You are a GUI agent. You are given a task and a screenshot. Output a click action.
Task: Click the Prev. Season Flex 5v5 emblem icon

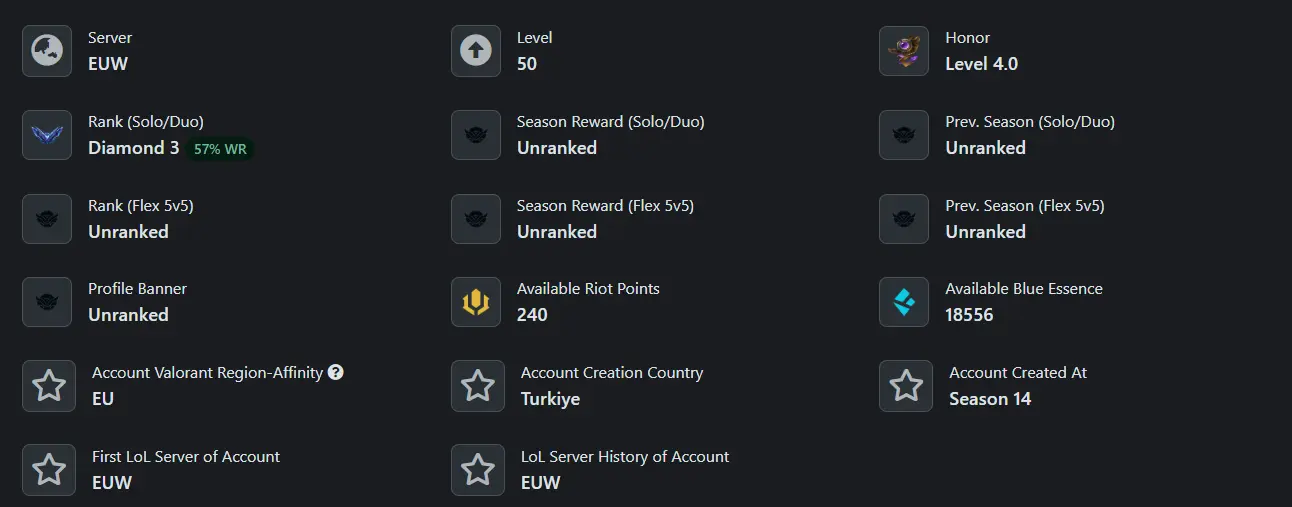click(904, 219)
